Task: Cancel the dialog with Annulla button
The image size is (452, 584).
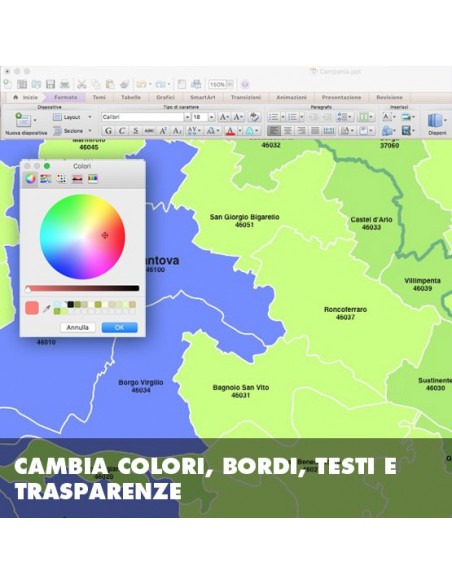Action: [77, 327]
